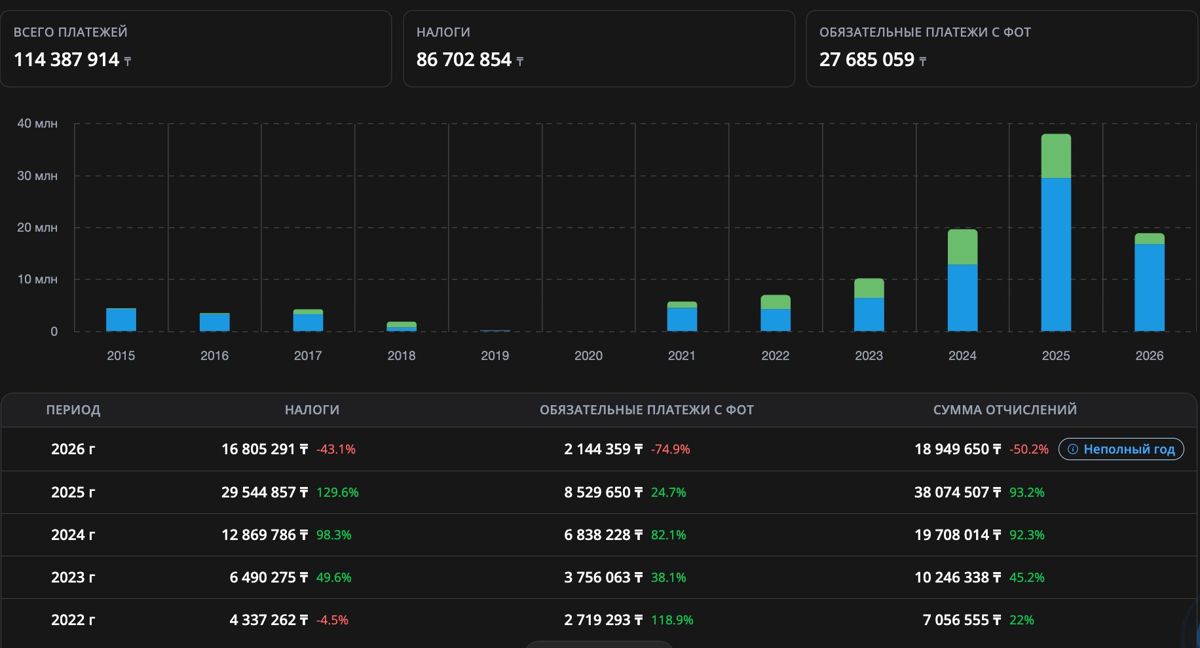Click the "118.9%" growth percentage
Image resolution: width=1200 pixels, height=648 pixels.
672,620
